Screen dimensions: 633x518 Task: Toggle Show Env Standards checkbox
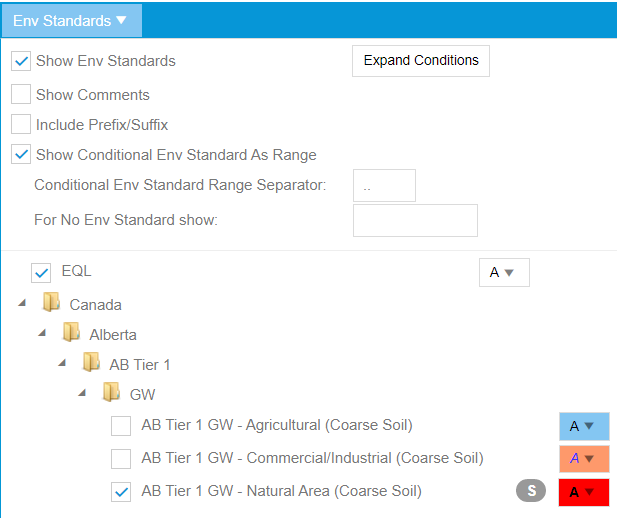[x=21, y=61]
